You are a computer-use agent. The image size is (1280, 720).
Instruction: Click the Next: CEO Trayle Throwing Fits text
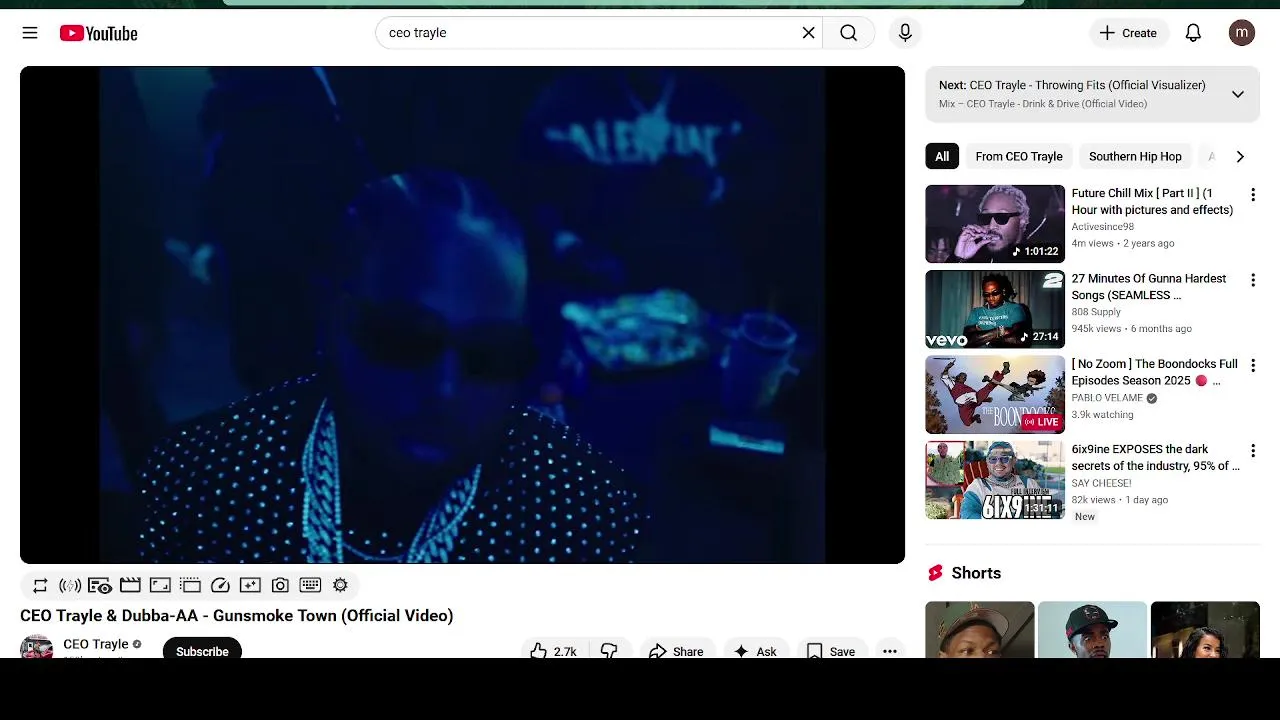pos(1072,85)
